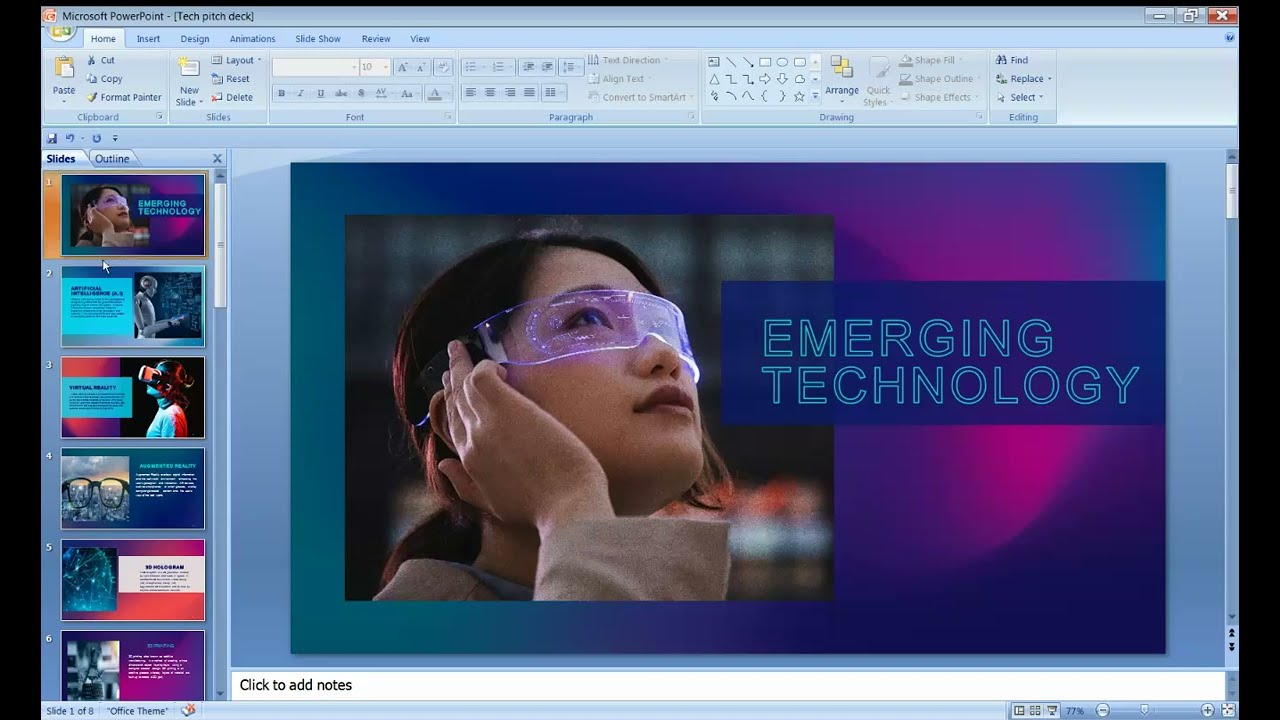Choose the Rectangle shape

tap(765, 62)
